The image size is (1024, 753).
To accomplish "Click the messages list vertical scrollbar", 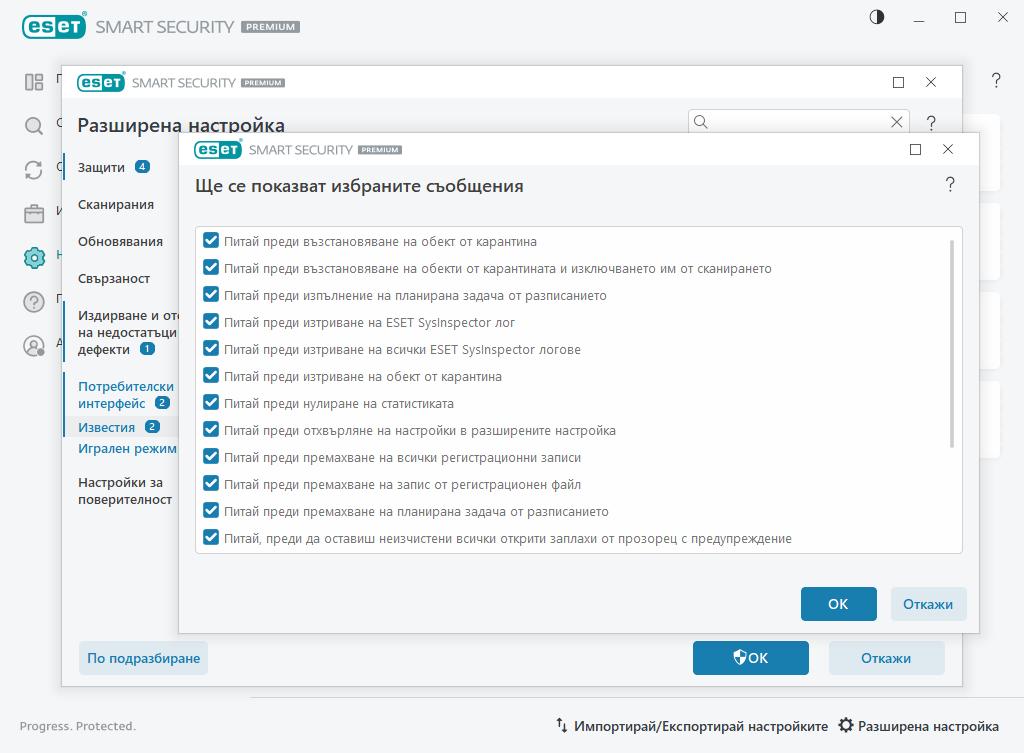I will 952,344.
